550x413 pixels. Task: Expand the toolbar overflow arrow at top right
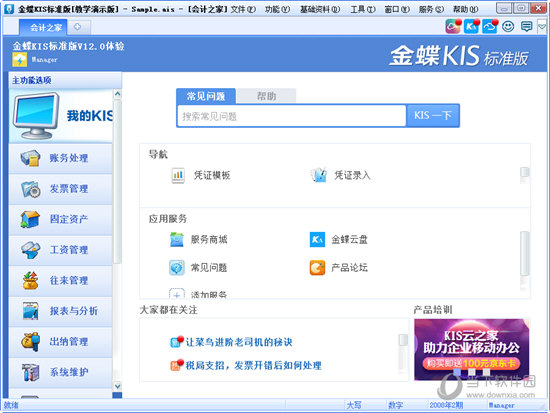pos(542,27)
